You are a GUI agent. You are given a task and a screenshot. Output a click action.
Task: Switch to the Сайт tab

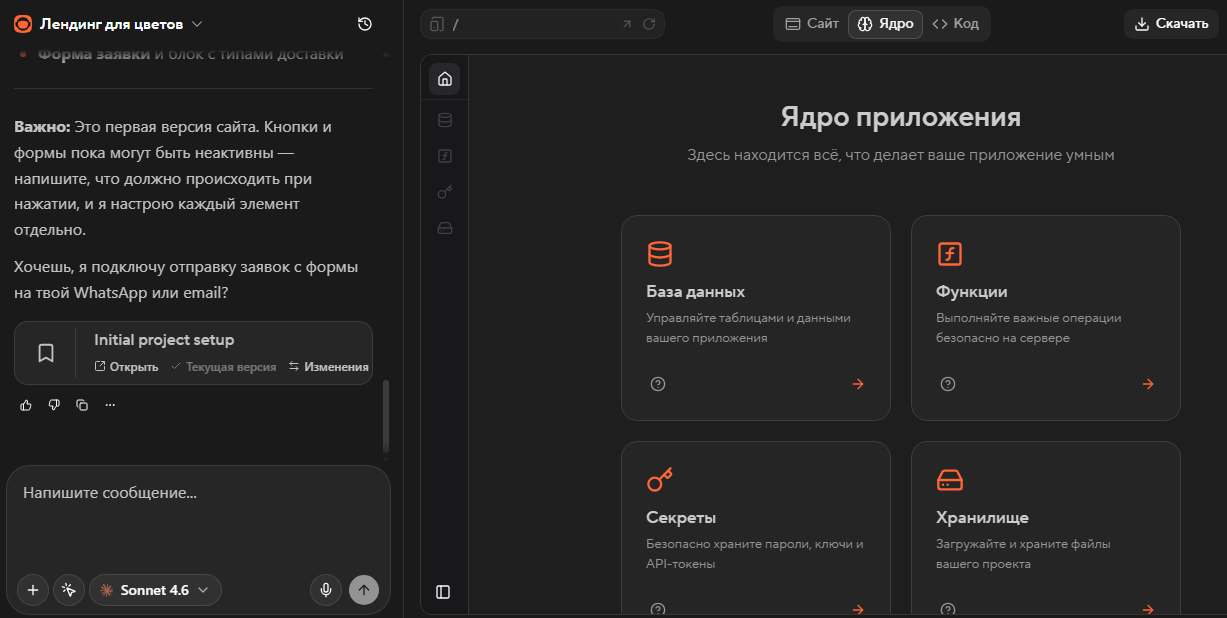click(x=812, y=24)
